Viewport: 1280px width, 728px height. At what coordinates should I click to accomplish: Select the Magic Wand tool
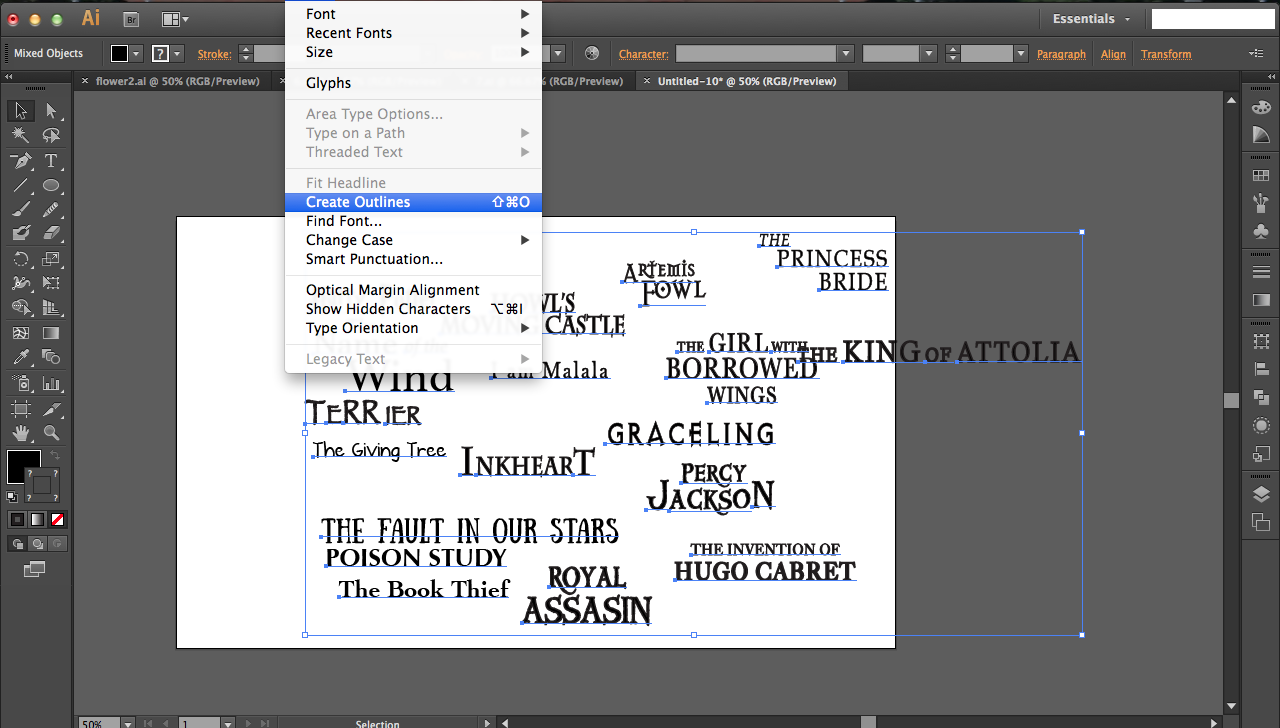21,135
